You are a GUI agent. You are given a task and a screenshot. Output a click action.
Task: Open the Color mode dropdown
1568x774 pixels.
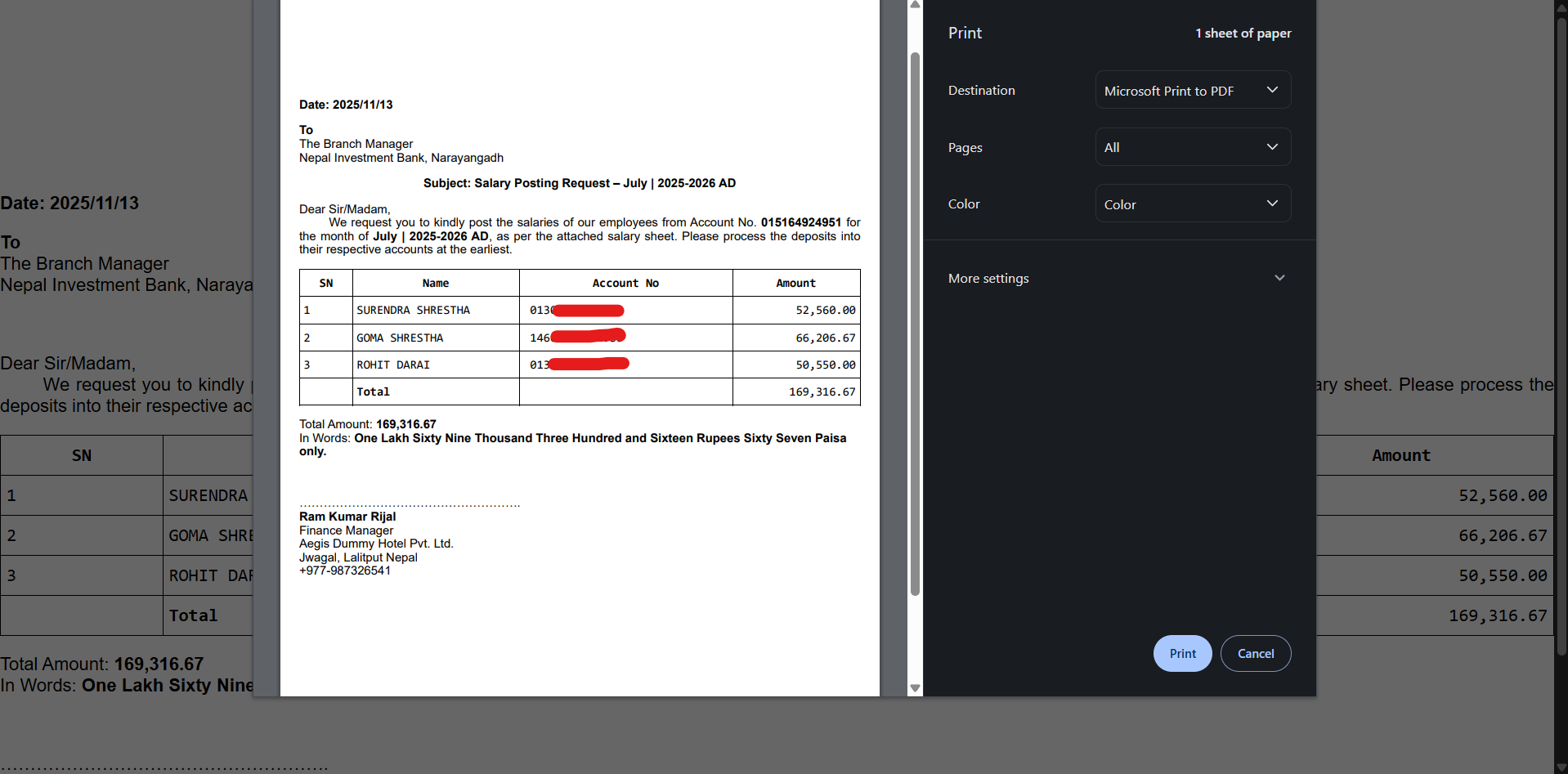tap(1192, 204)
